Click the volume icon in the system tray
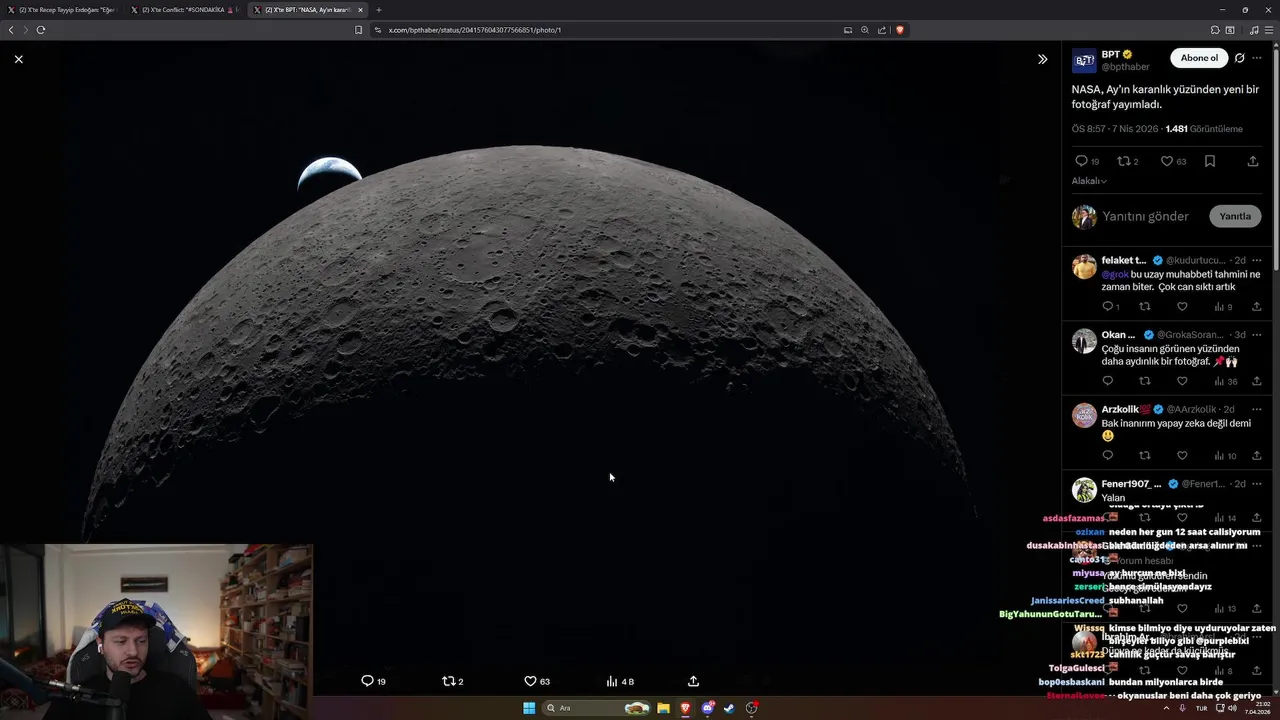 [x=1231, y=708]
